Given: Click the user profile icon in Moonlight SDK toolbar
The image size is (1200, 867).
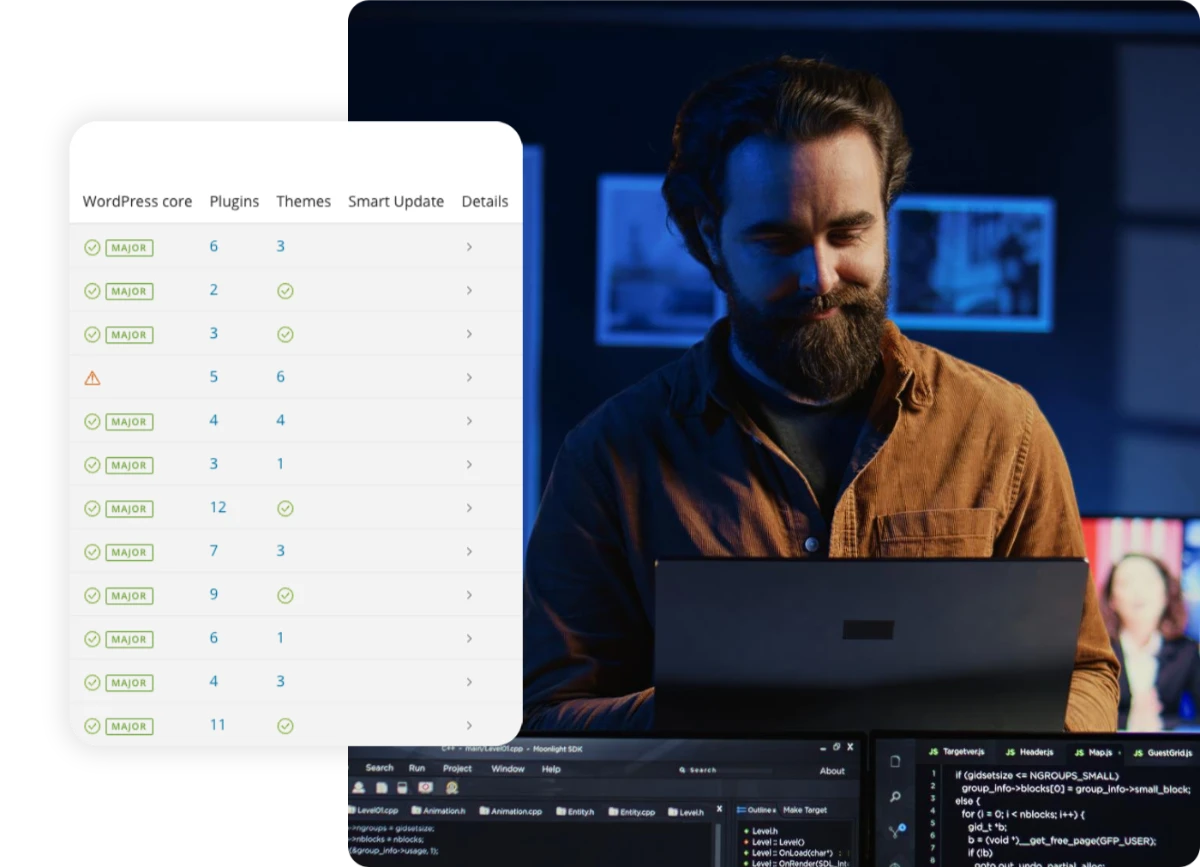Looking at the screenshot, I should [358, 788].
